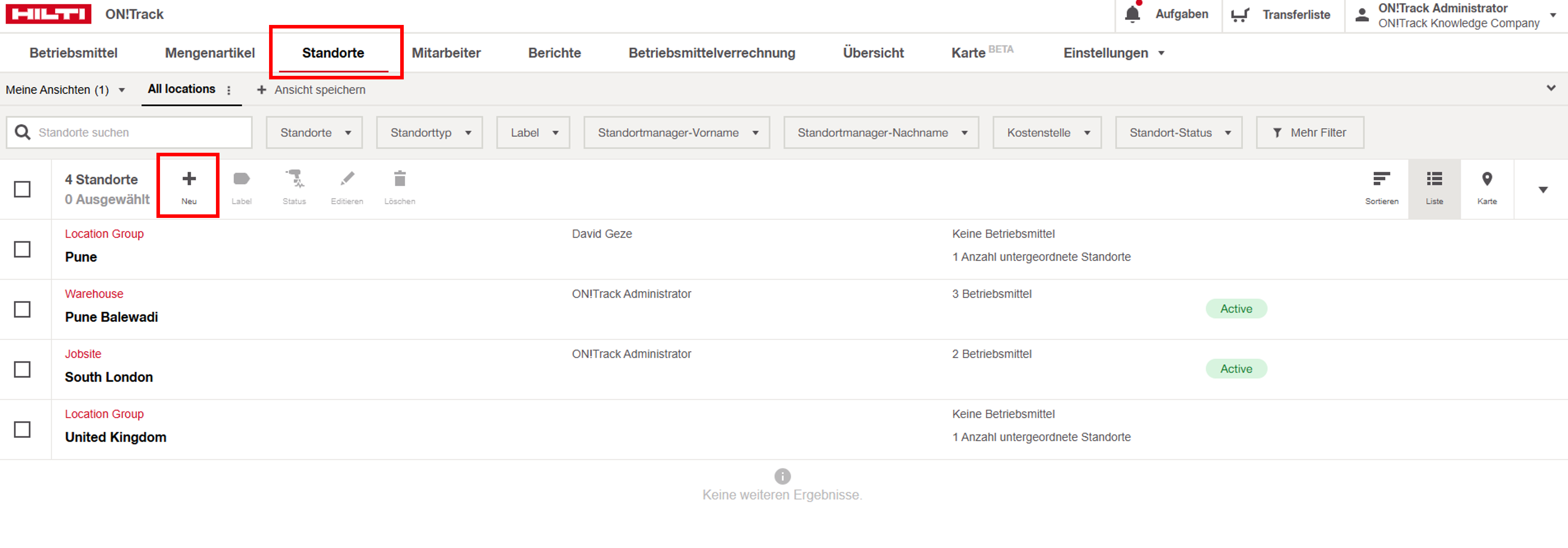1568x548 pixels.
Task: Click the Löschen trash icon
Action: point(400,179)
